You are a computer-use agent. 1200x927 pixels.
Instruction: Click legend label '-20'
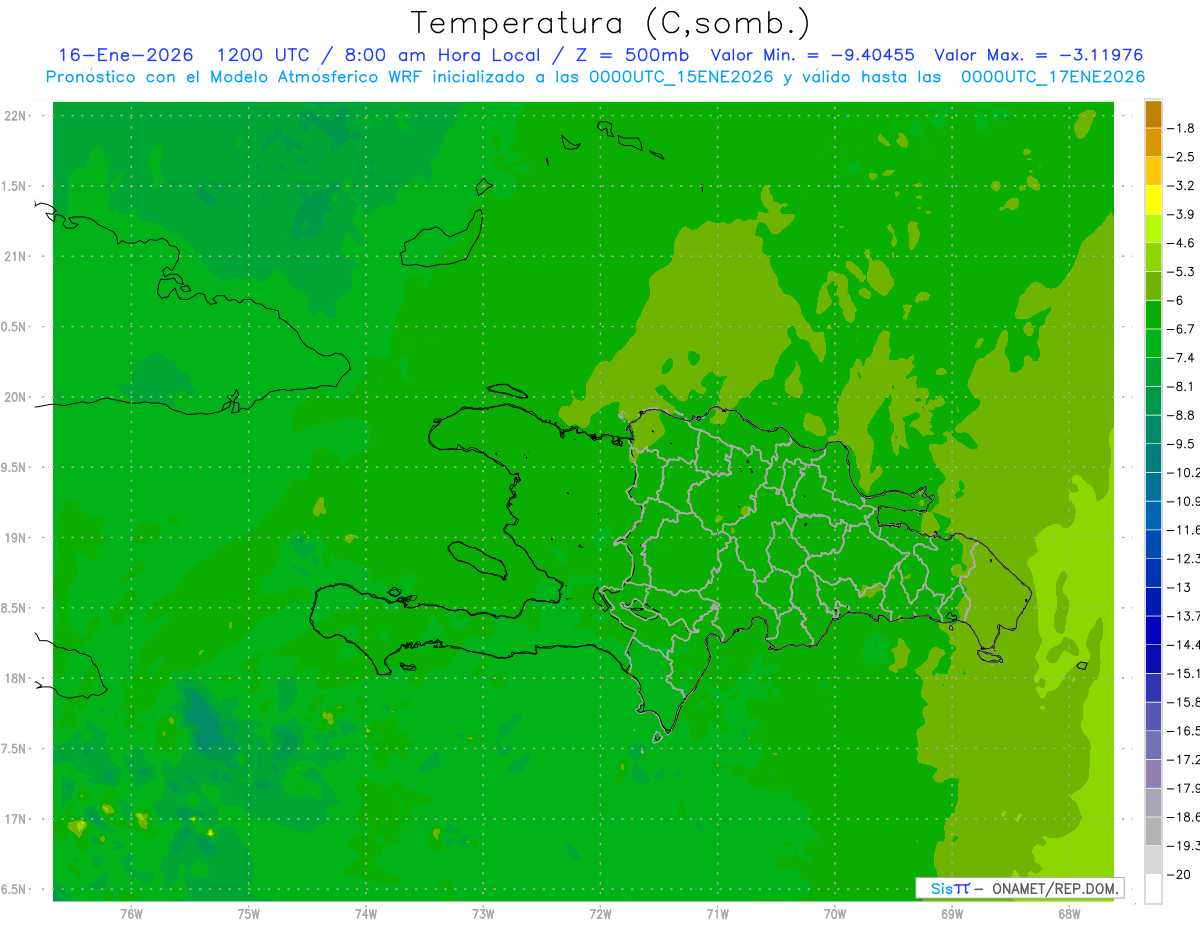[x=1179, y=874]
